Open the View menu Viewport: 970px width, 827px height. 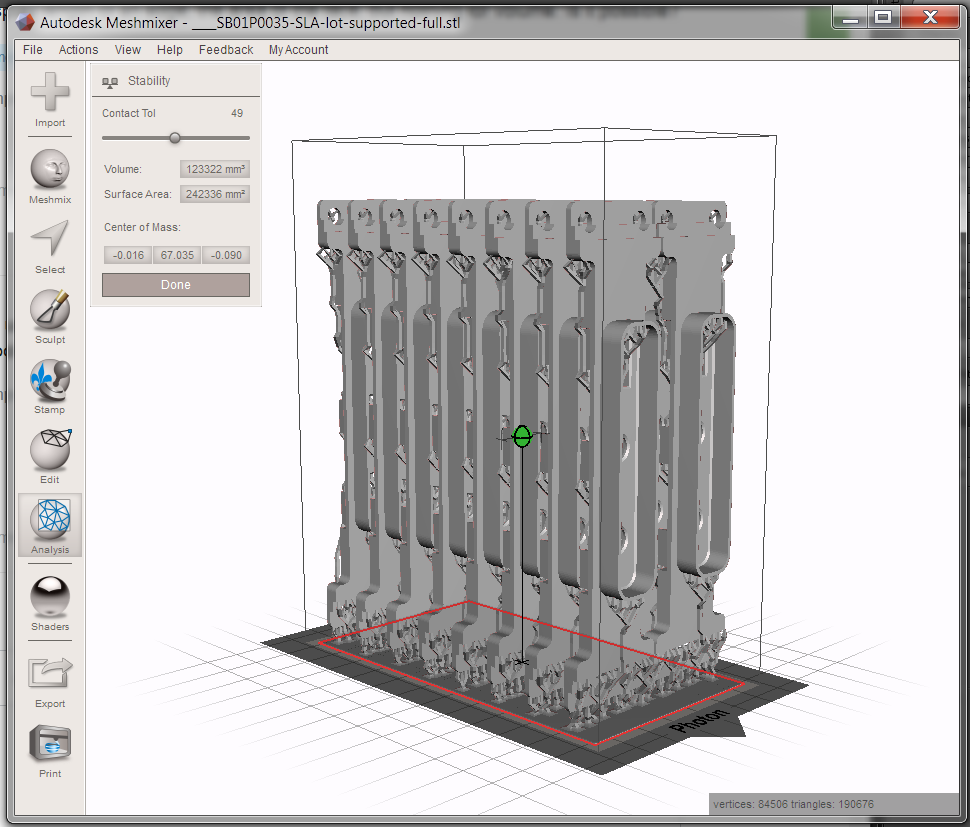tap(127, 49)
